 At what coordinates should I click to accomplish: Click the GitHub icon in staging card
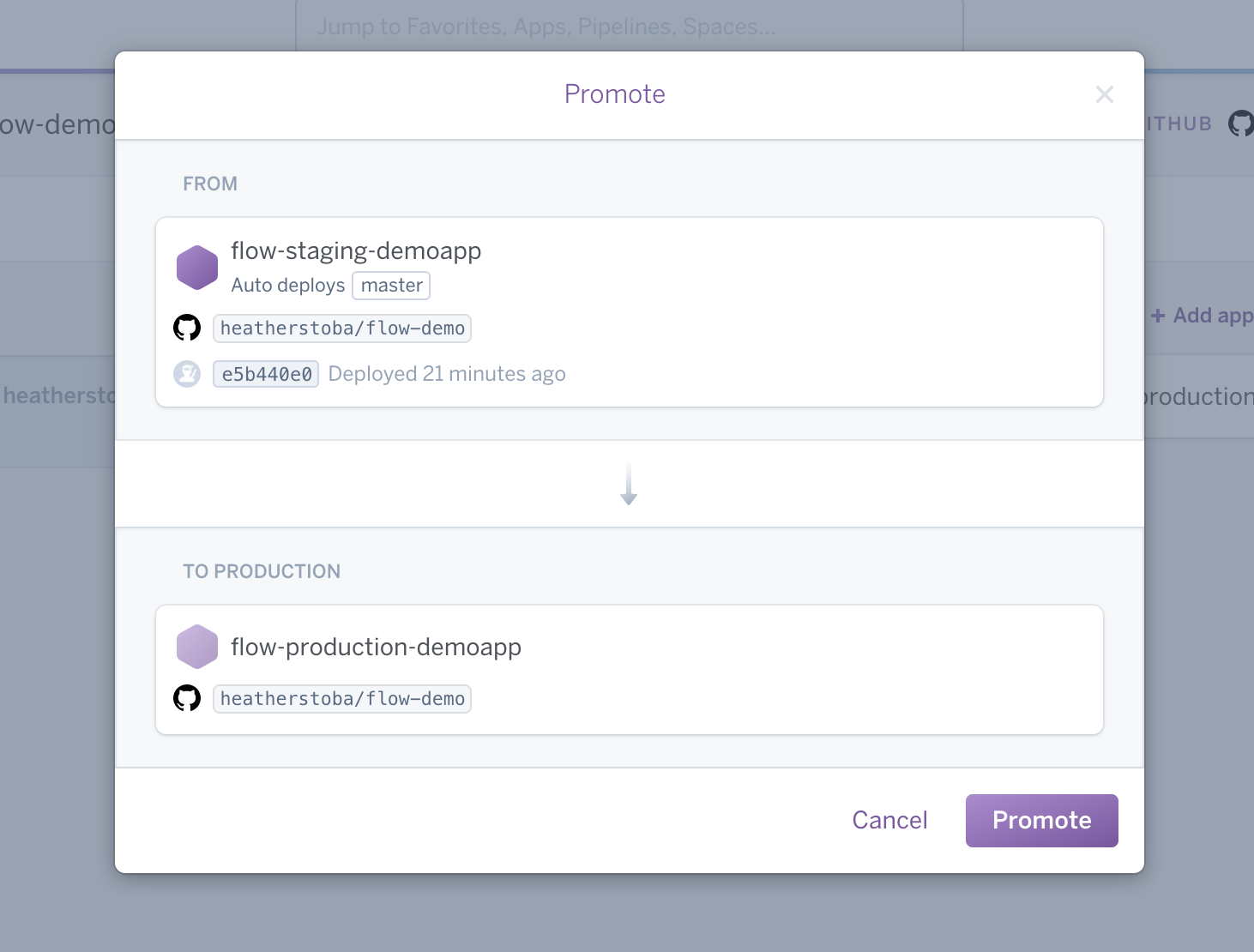187,328
